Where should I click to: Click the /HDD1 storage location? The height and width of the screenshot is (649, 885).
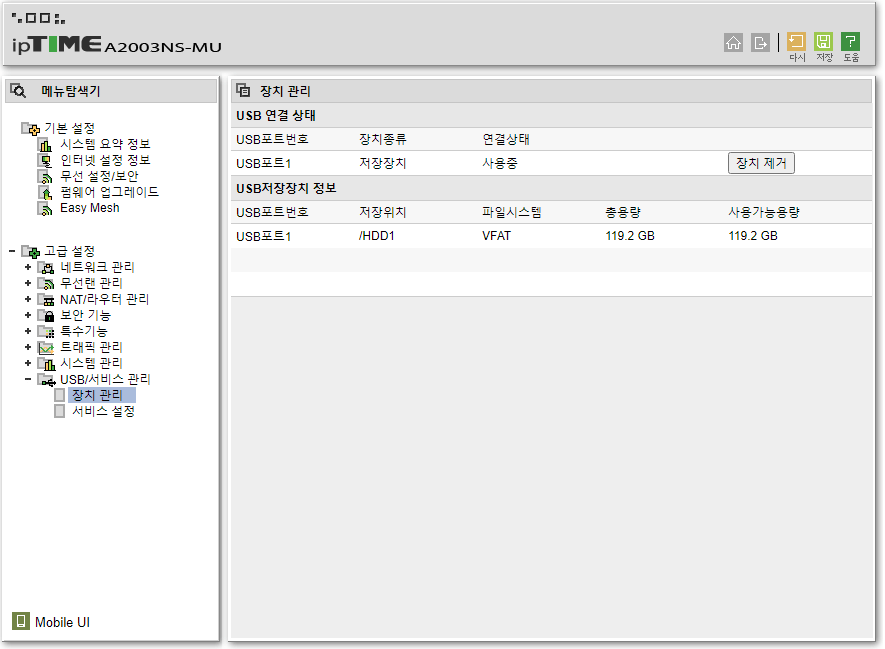(x=376, y=236)
